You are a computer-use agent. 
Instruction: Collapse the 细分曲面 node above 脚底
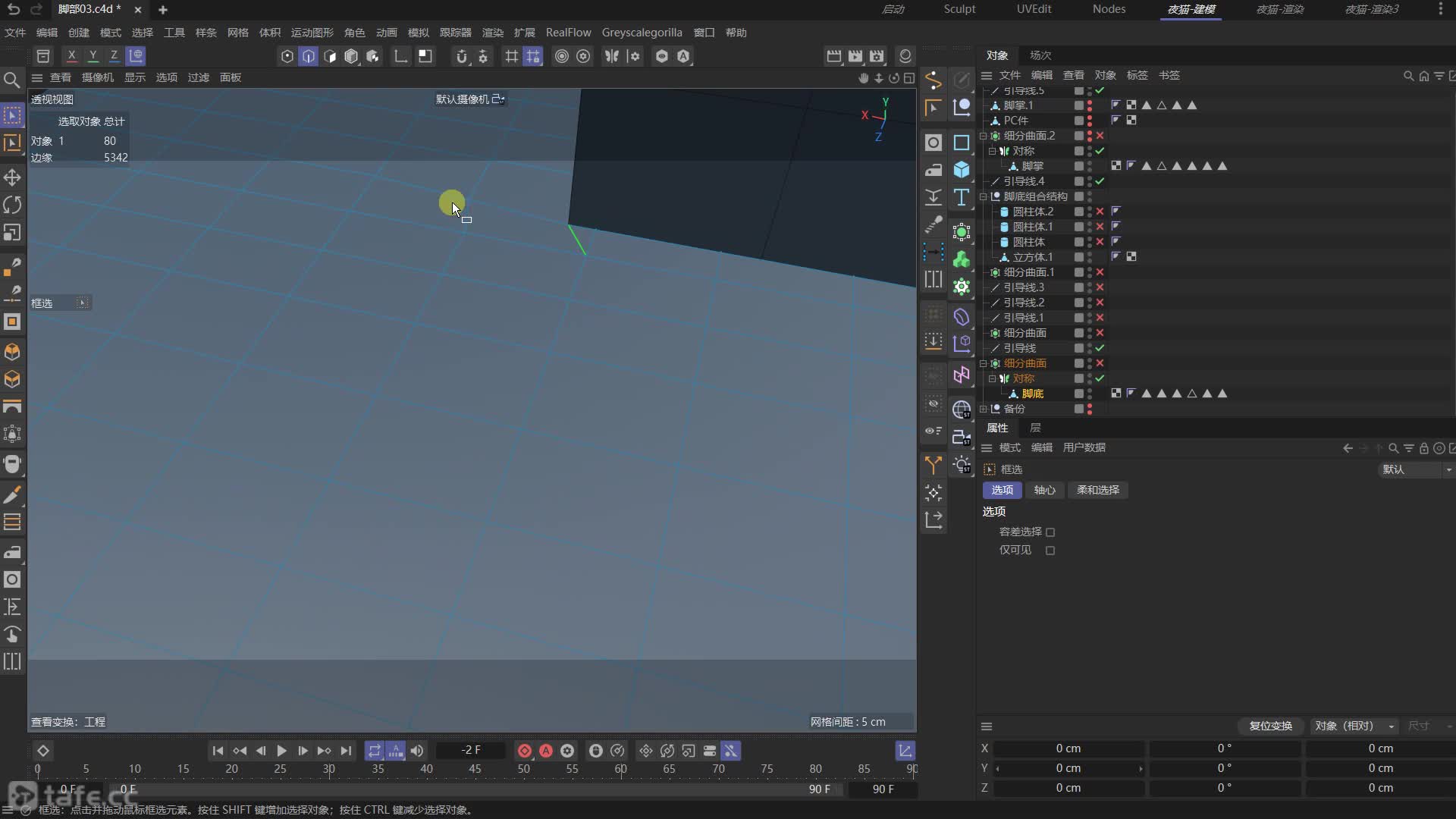(x=984, y=363)
